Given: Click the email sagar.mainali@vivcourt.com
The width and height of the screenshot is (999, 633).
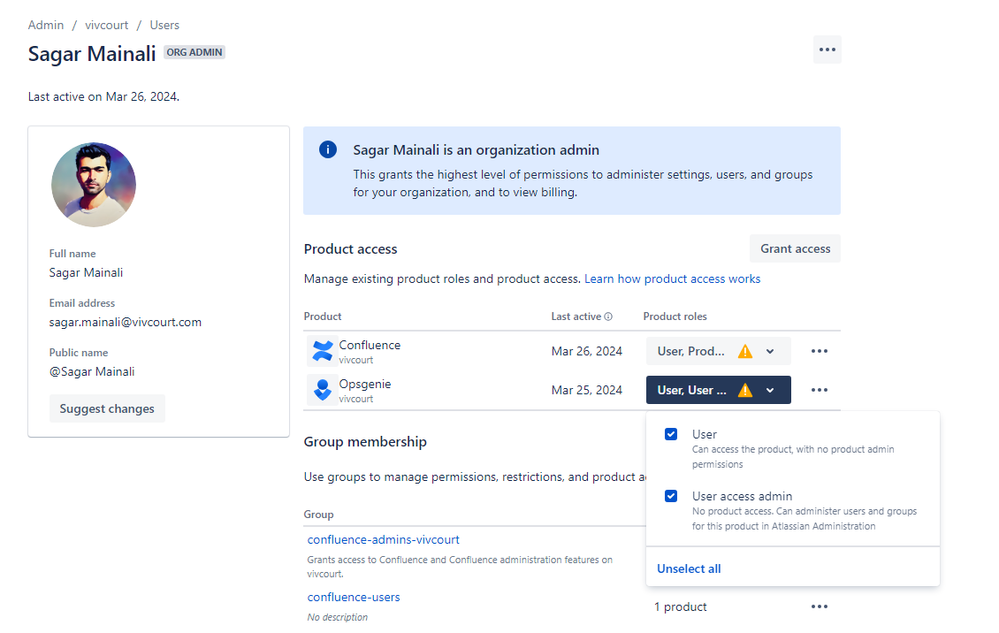Looking at the screenshot, I should pos(126,322).
